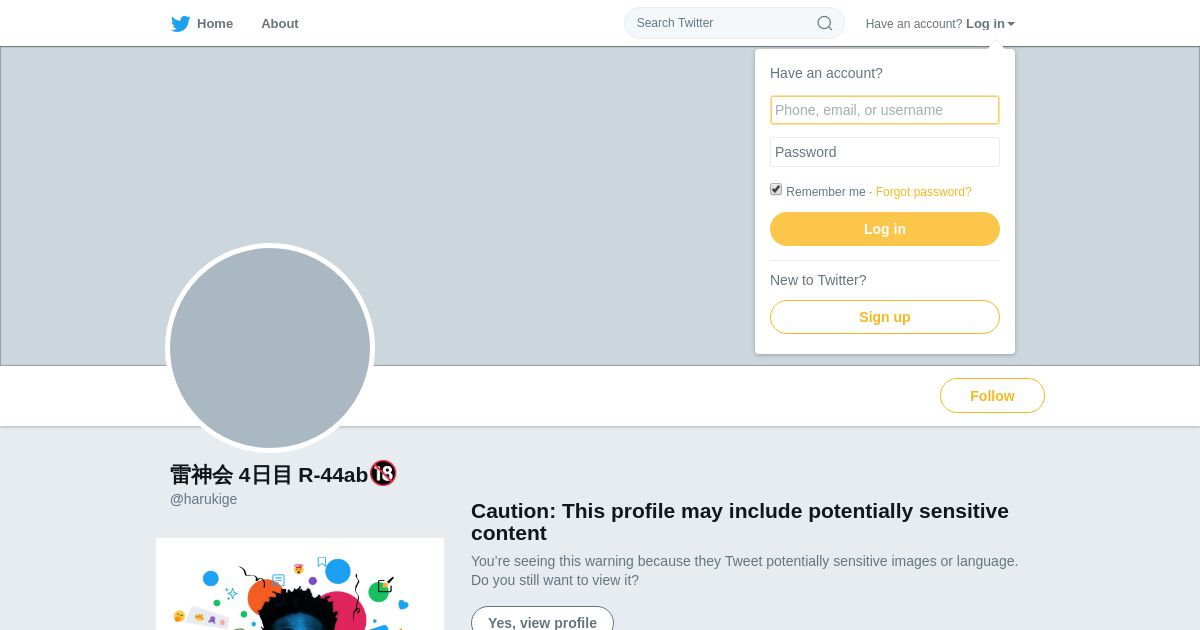Follow the @harukige profile
This screenshot has width=1200, height=630.
click(992, 396)
